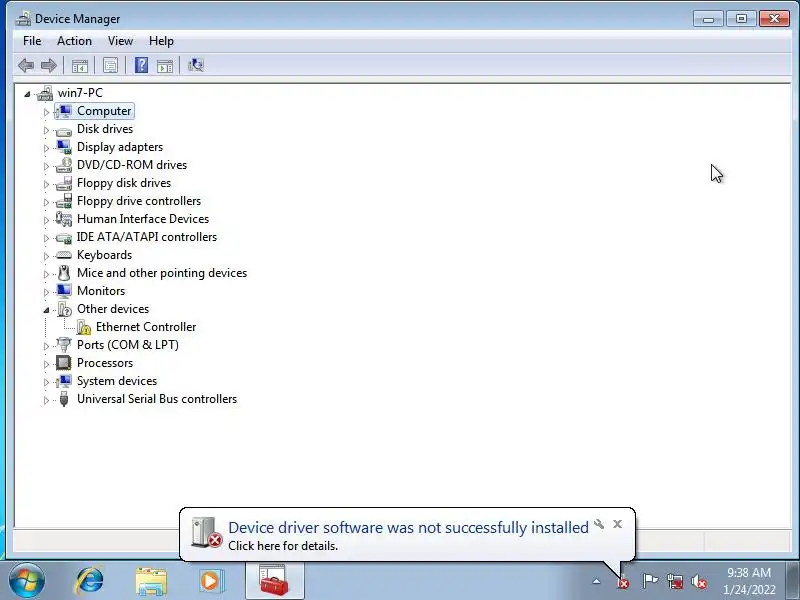The width and height of the screenshot is (800, 600).
Task: Click the Display adapters icon
Action: pyautogui.click(x=64, y=147)
